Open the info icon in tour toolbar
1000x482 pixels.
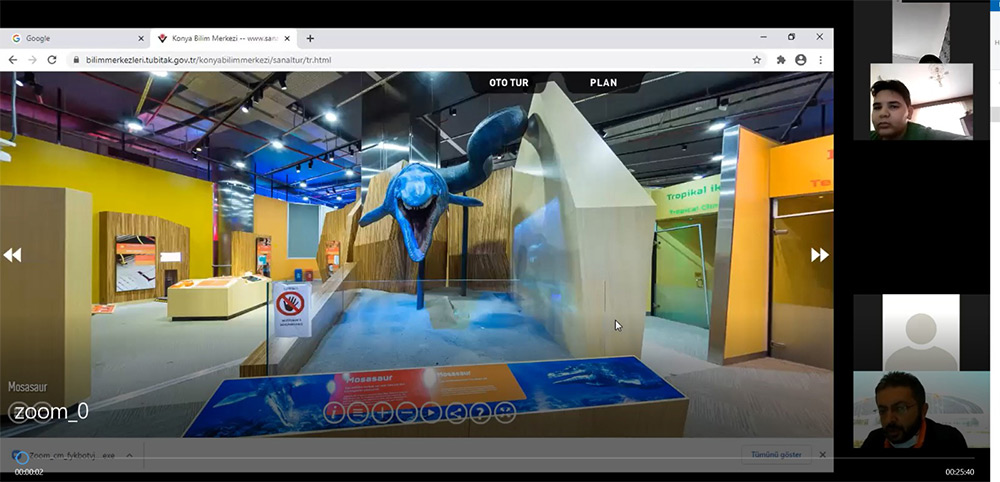pos(334,412)
